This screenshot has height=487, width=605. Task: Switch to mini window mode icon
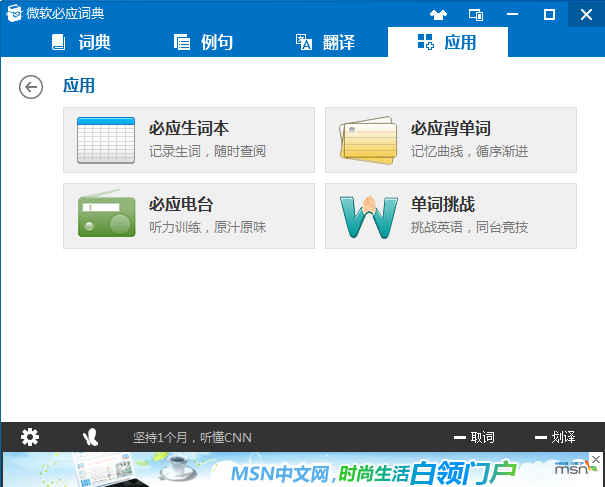(x=476, y=15)
